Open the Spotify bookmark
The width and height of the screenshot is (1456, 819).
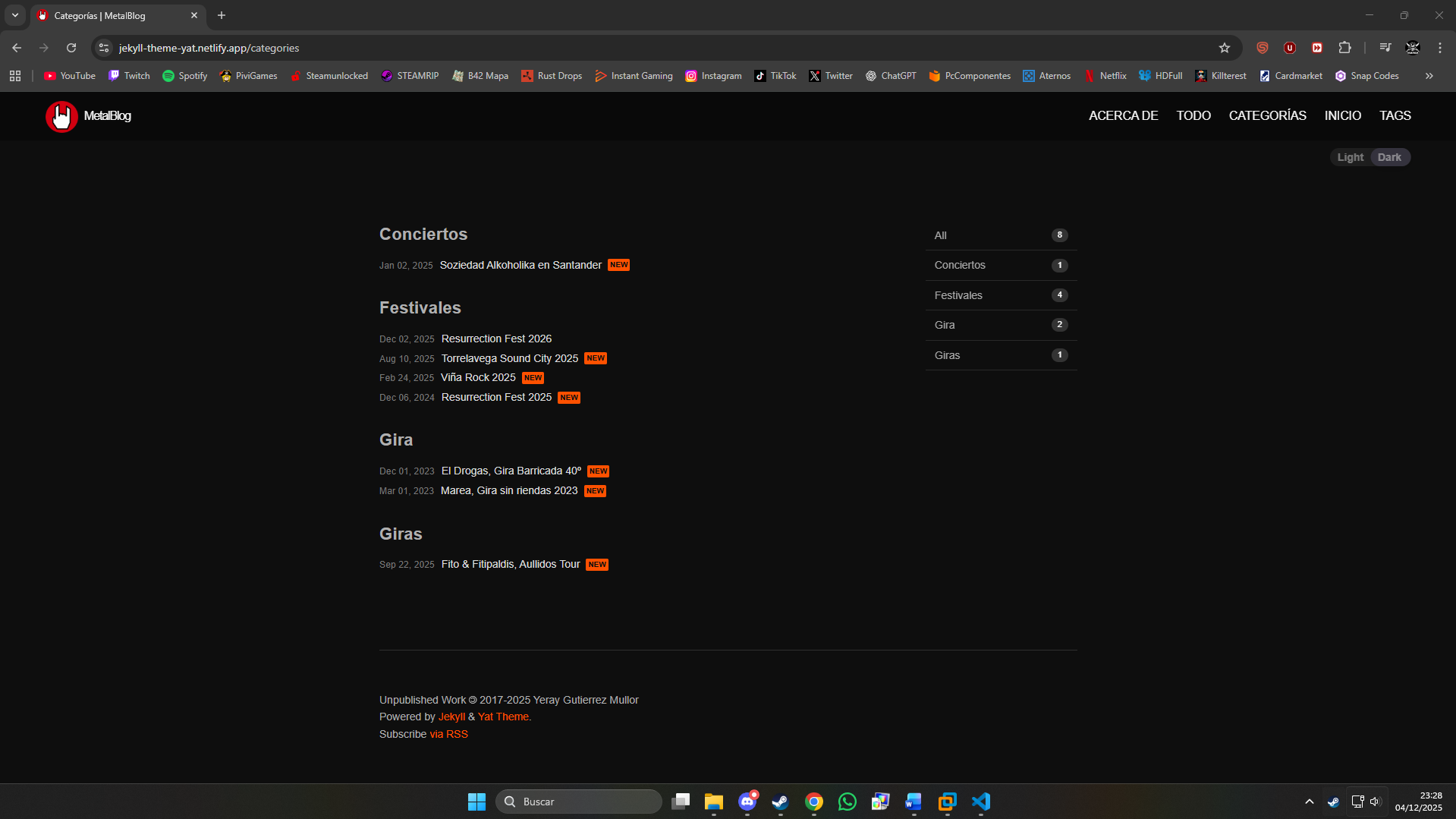(x=184, y=76)
